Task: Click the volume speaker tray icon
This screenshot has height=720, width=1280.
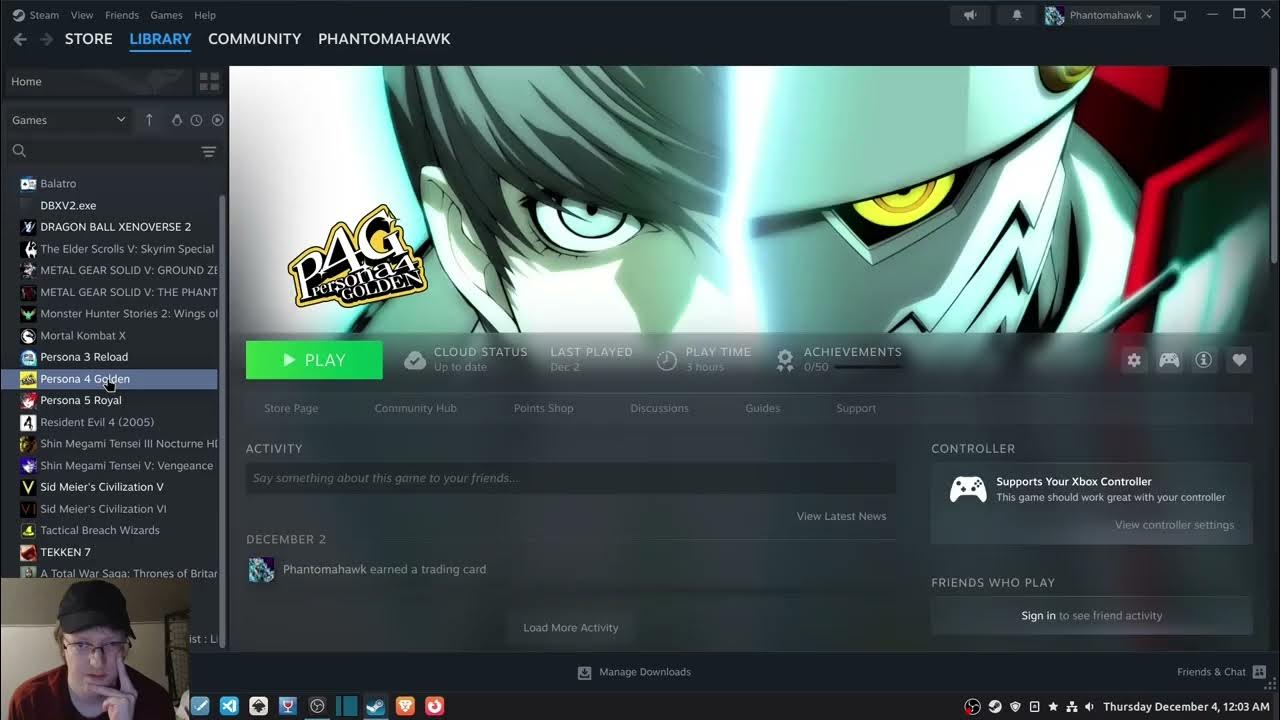Action: (x=1089, y=706)
